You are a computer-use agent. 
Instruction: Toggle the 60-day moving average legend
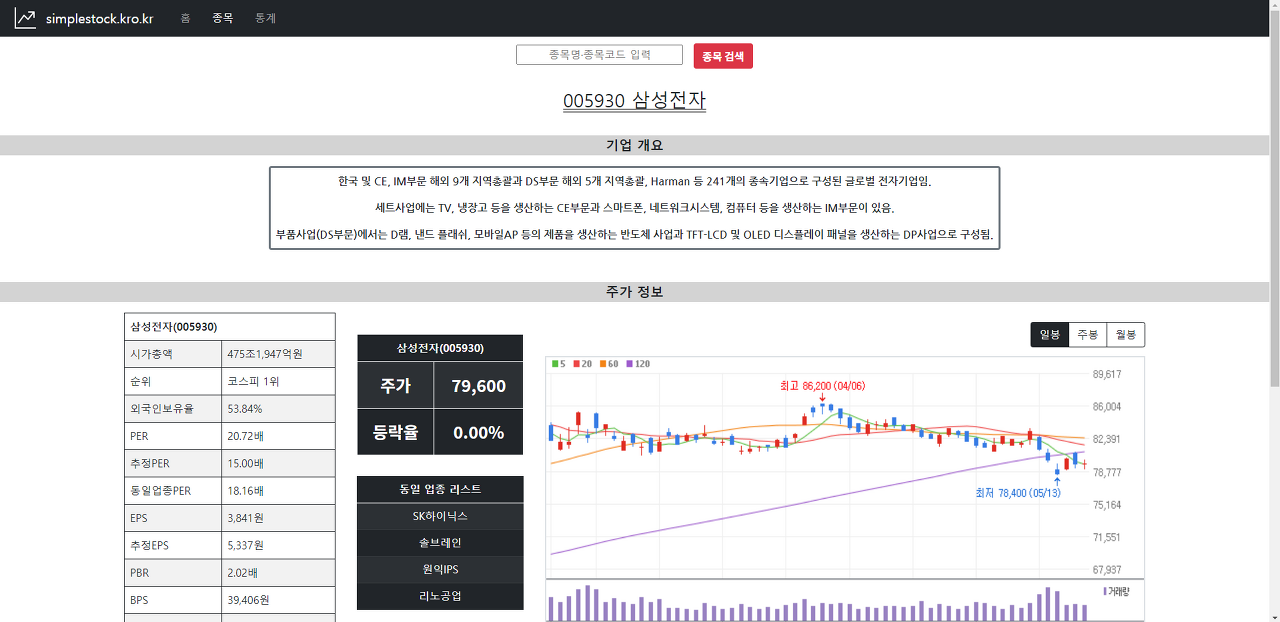click(x=610, y=364)
